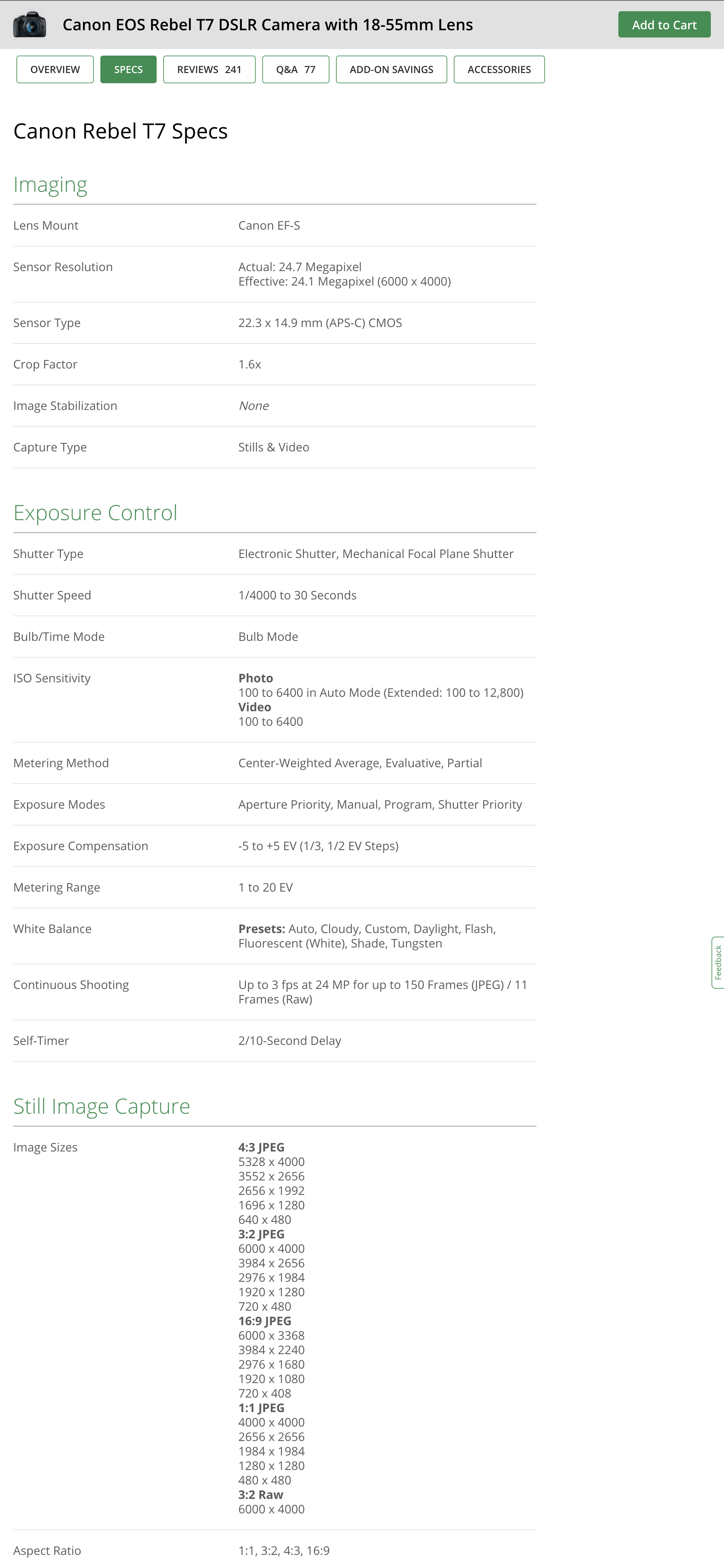The width and height of the screenshot is (724, 1568).
Task: Select the Still Image Capture heading
Action: [x=102, y=1106]
